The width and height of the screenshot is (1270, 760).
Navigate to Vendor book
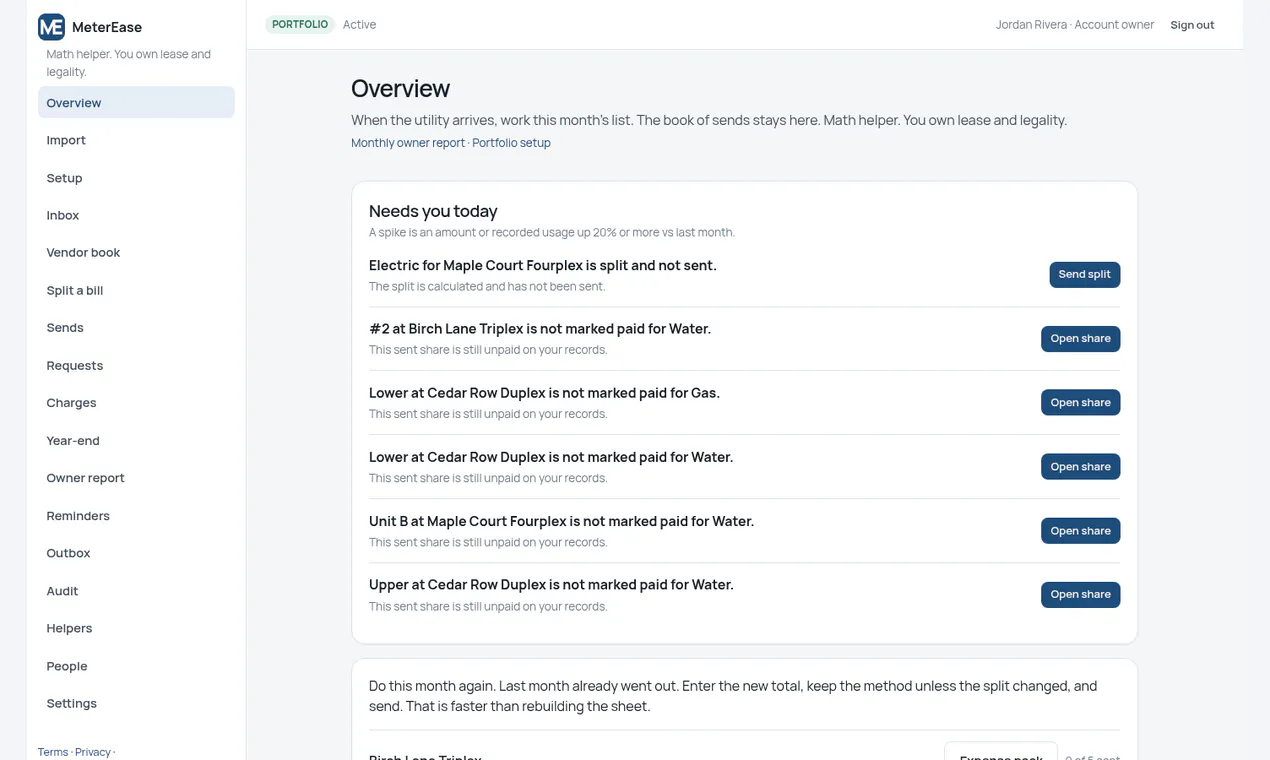coord(136,253)
